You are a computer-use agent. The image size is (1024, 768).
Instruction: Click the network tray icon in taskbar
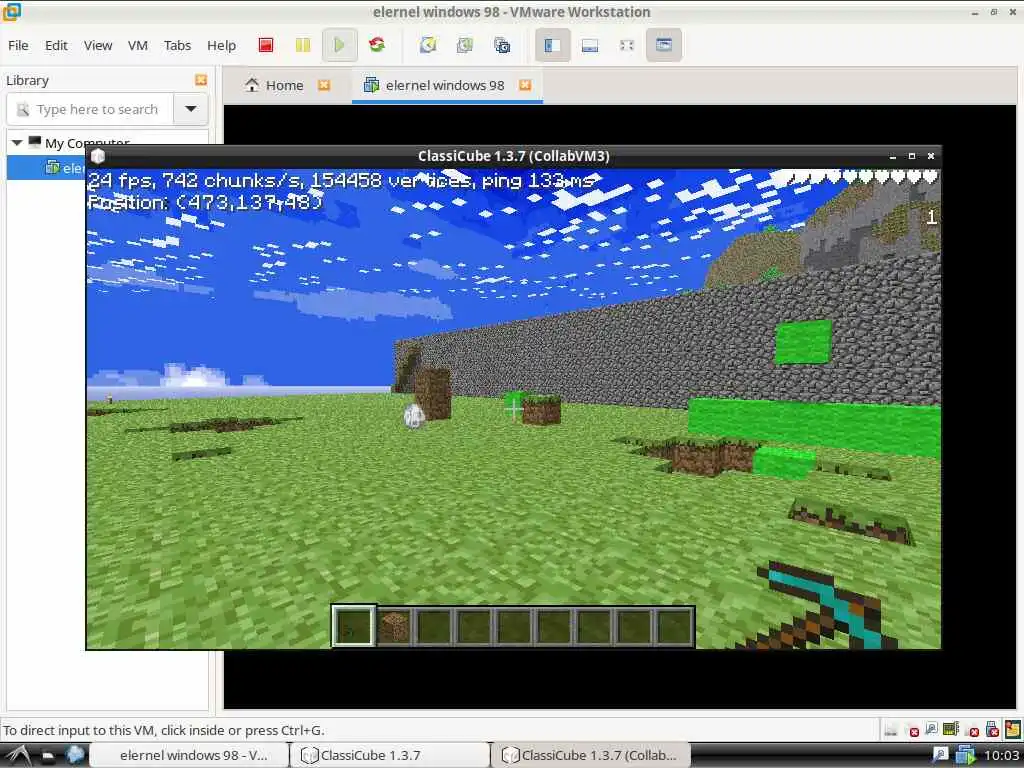click(940, 756)
